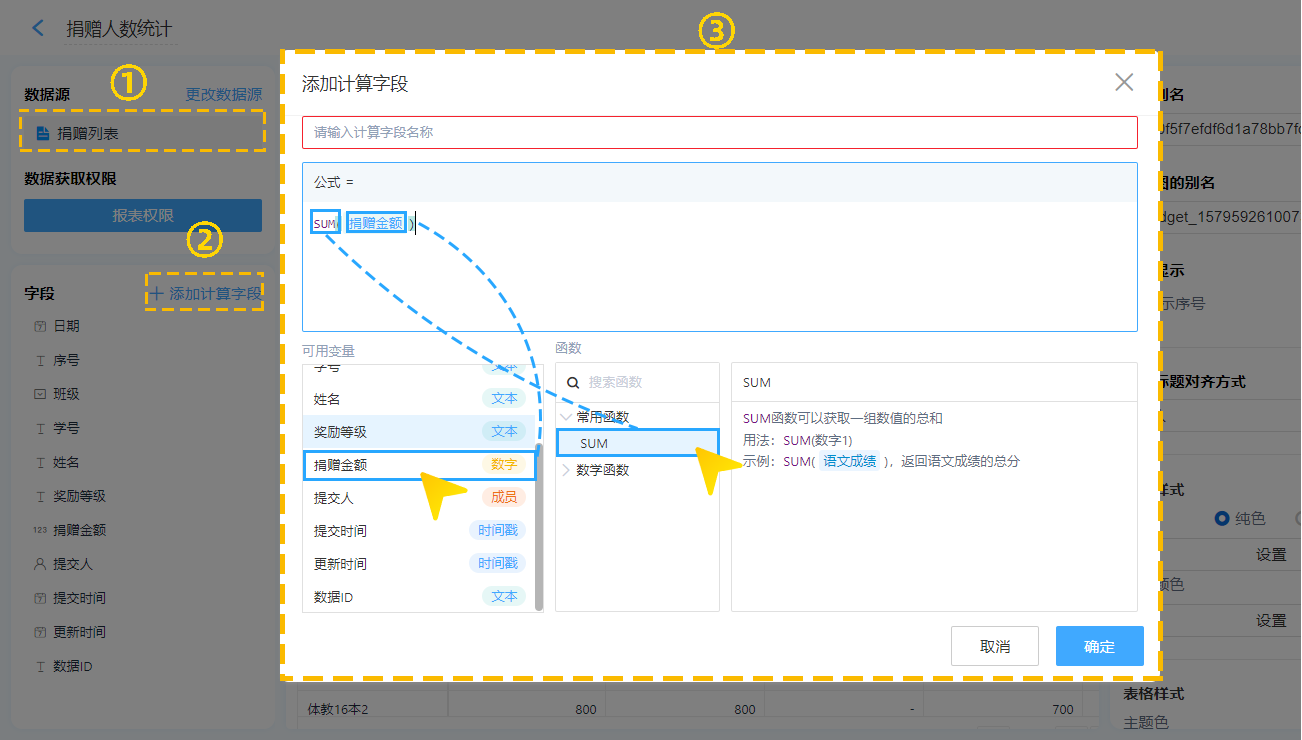Click the 捐赠列表 data source icon

(42, 133)
